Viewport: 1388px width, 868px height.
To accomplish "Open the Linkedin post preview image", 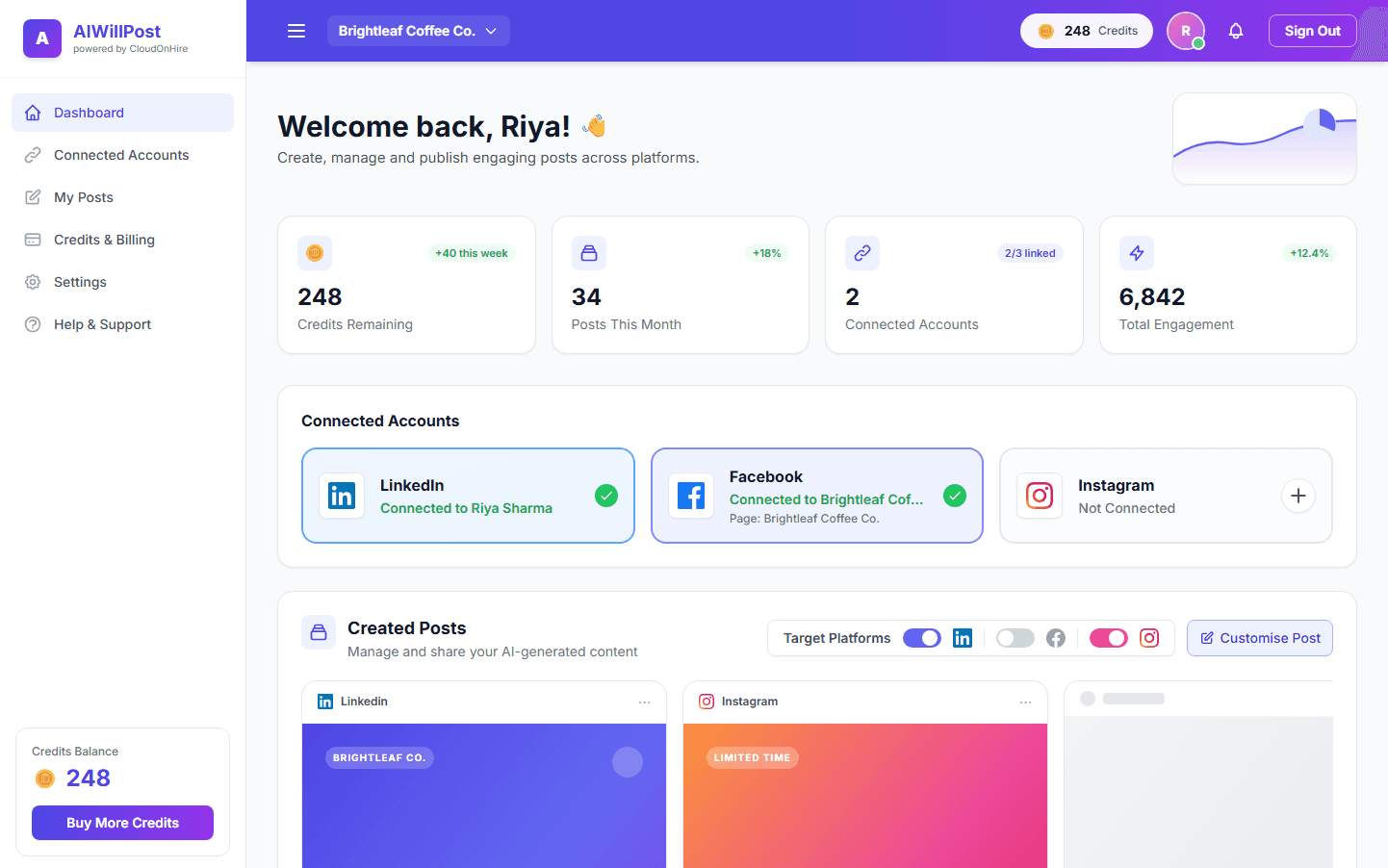I will coord(484,796).
